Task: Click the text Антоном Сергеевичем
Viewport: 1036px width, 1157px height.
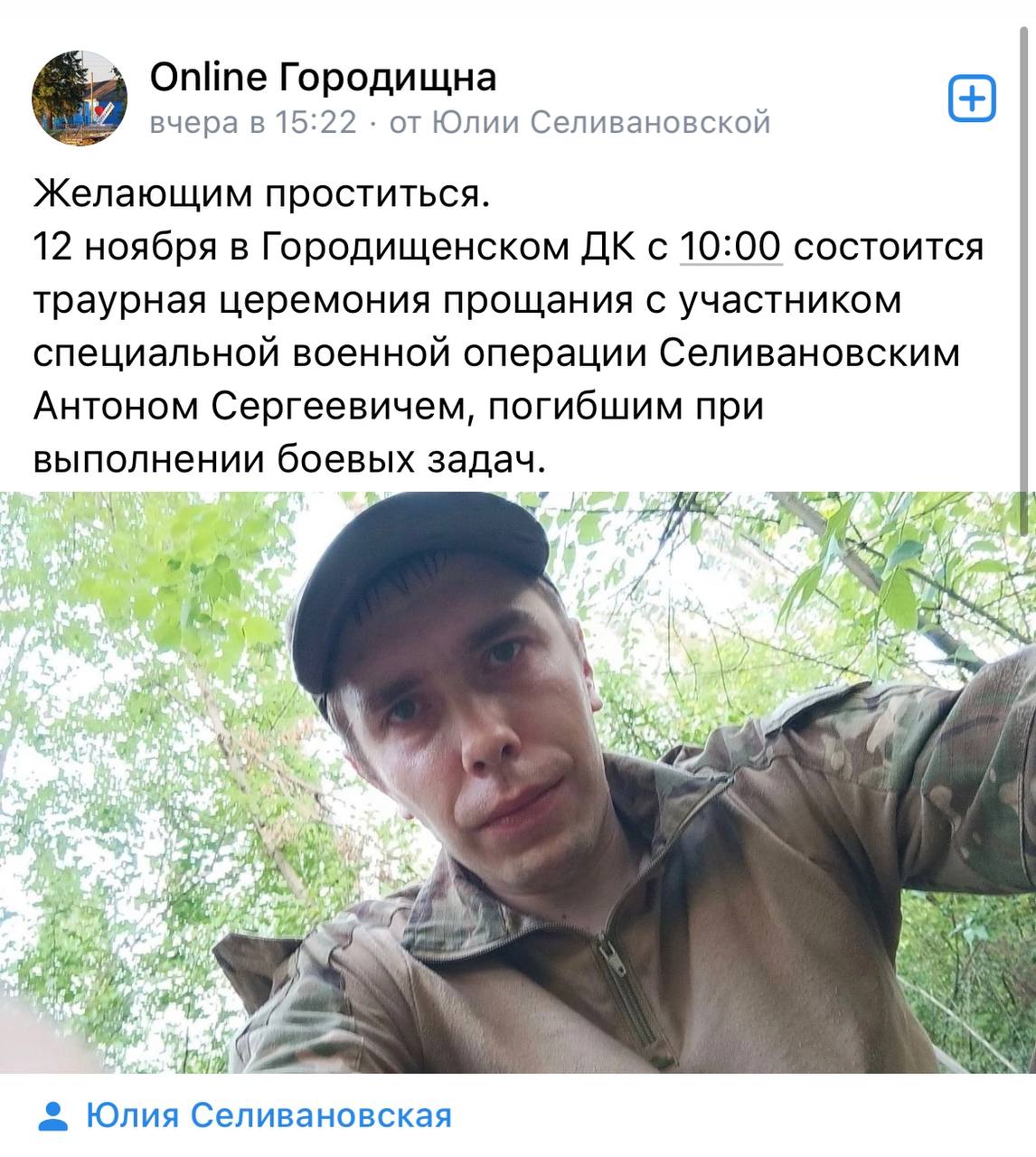Action: pyautogui.click(x=254, y=407)
